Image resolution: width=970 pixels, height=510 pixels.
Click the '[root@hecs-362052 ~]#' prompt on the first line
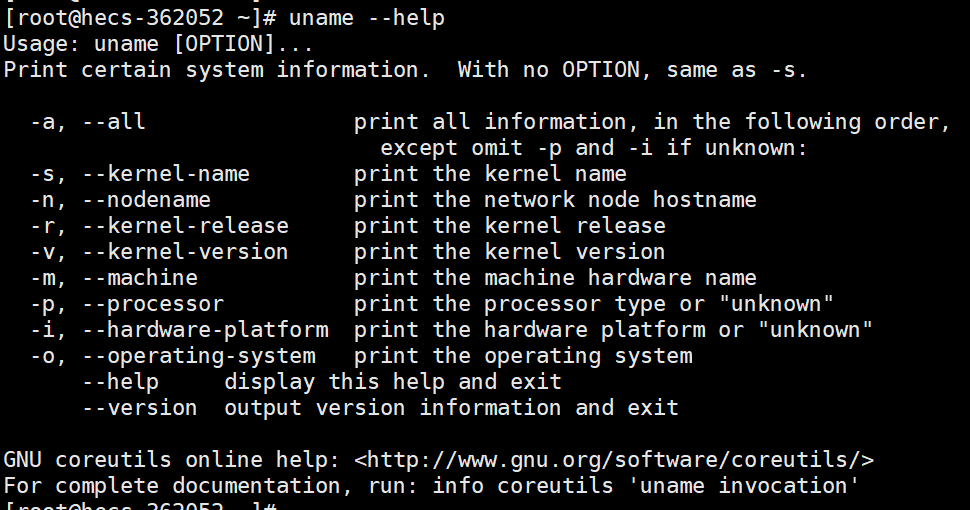(139, 18)
